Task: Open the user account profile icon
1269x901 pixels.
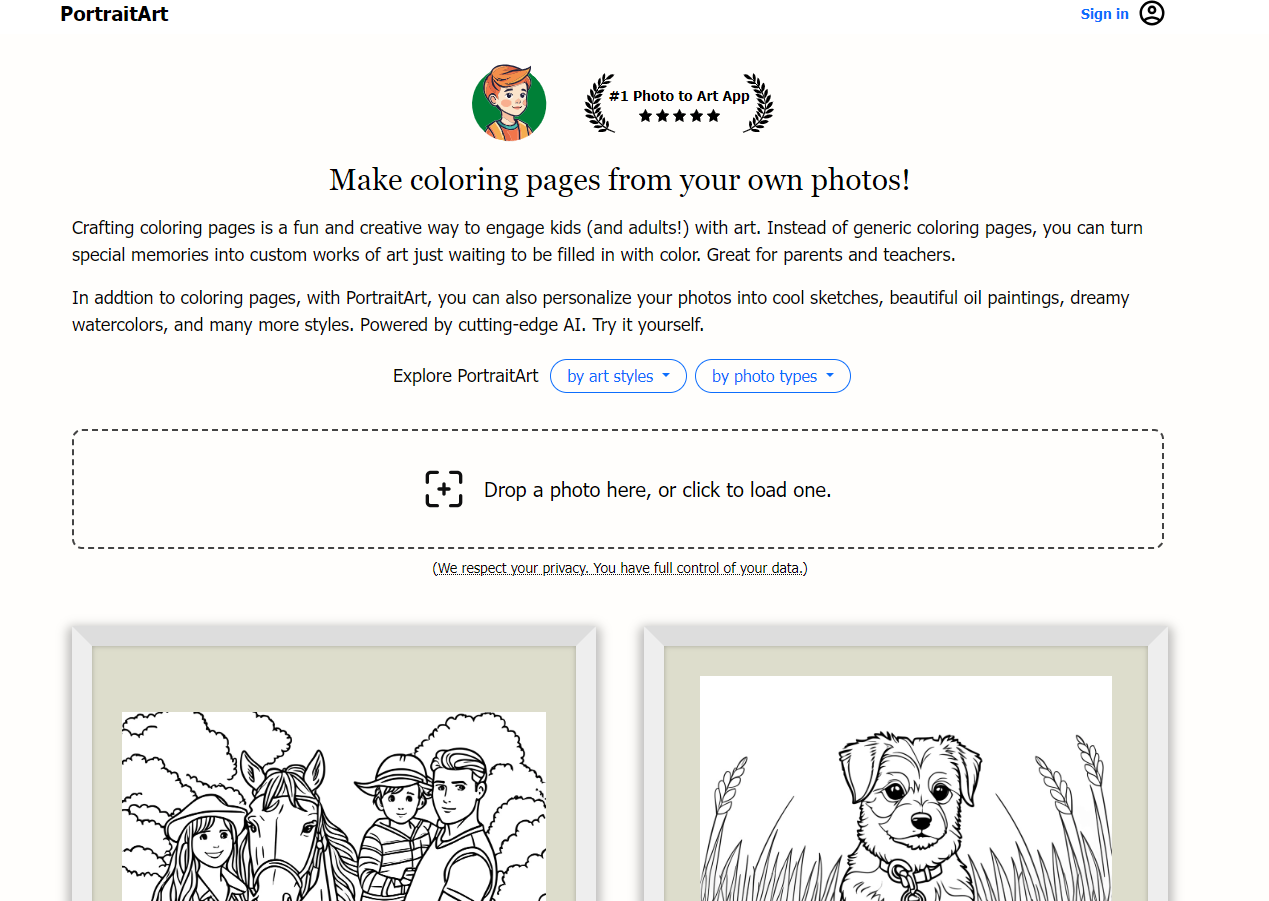Action: click(x=1152, y=13)
